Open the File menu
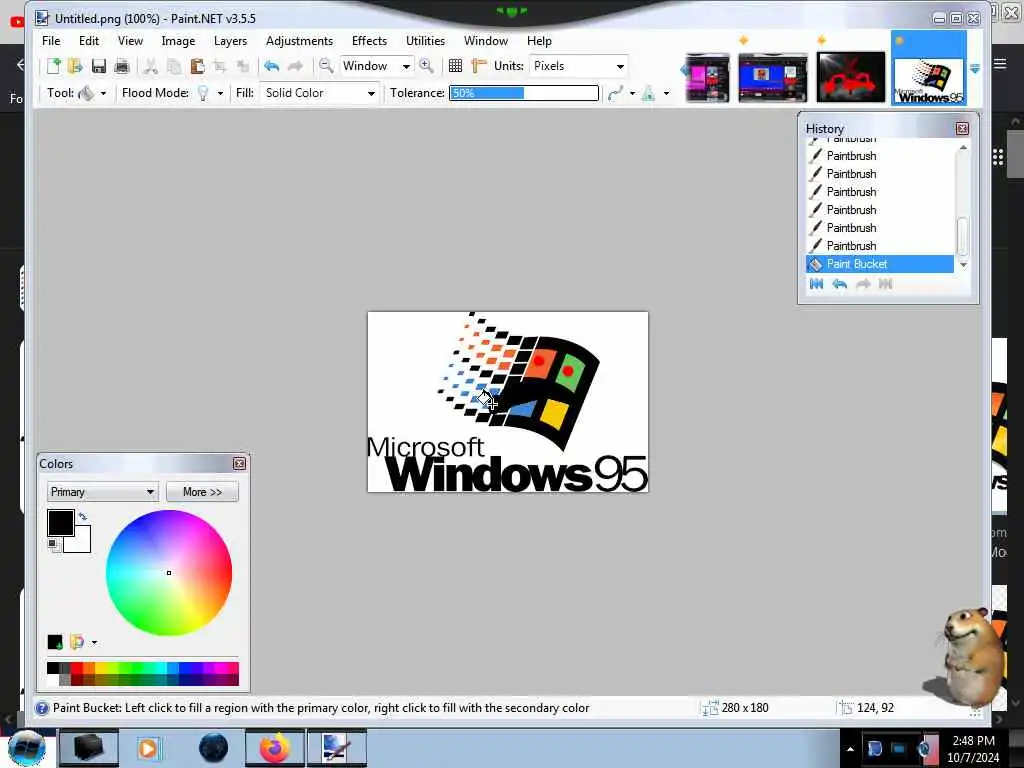Image resolution: width=1024 pixels, height=768 pixels. pos(51,41)
